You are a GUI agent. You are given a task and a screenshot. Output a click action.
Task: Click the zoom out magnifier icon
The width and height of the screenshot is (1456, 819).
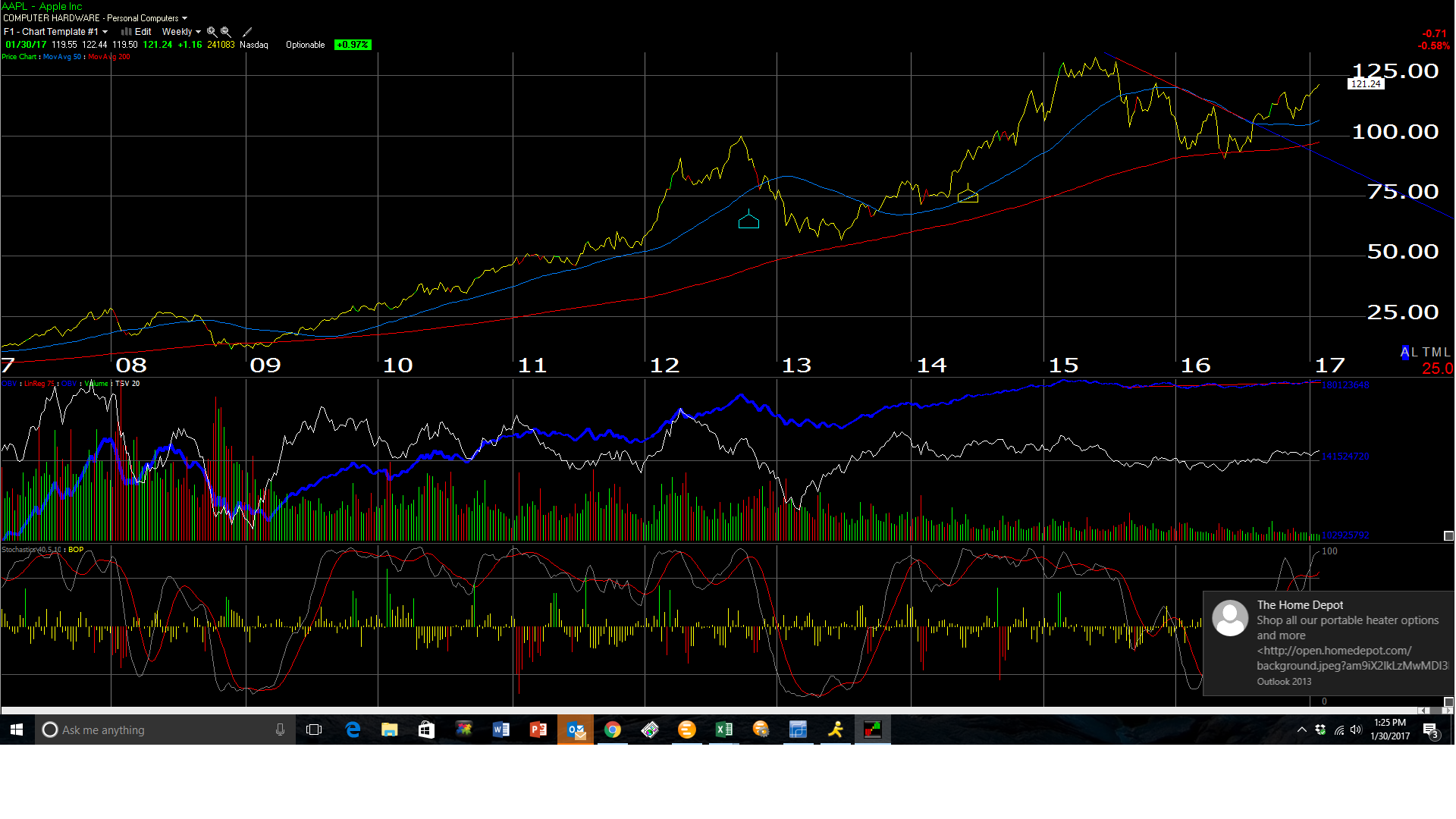pyautogui.click(x=226, y=32)
